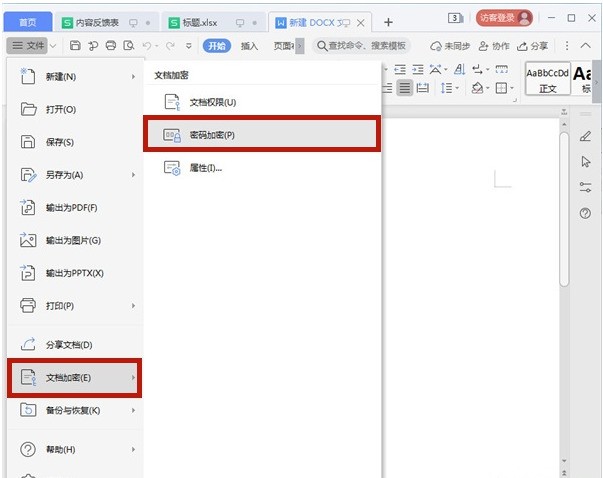Click 分享文档(D) in file menu

[x=68, y=345]
